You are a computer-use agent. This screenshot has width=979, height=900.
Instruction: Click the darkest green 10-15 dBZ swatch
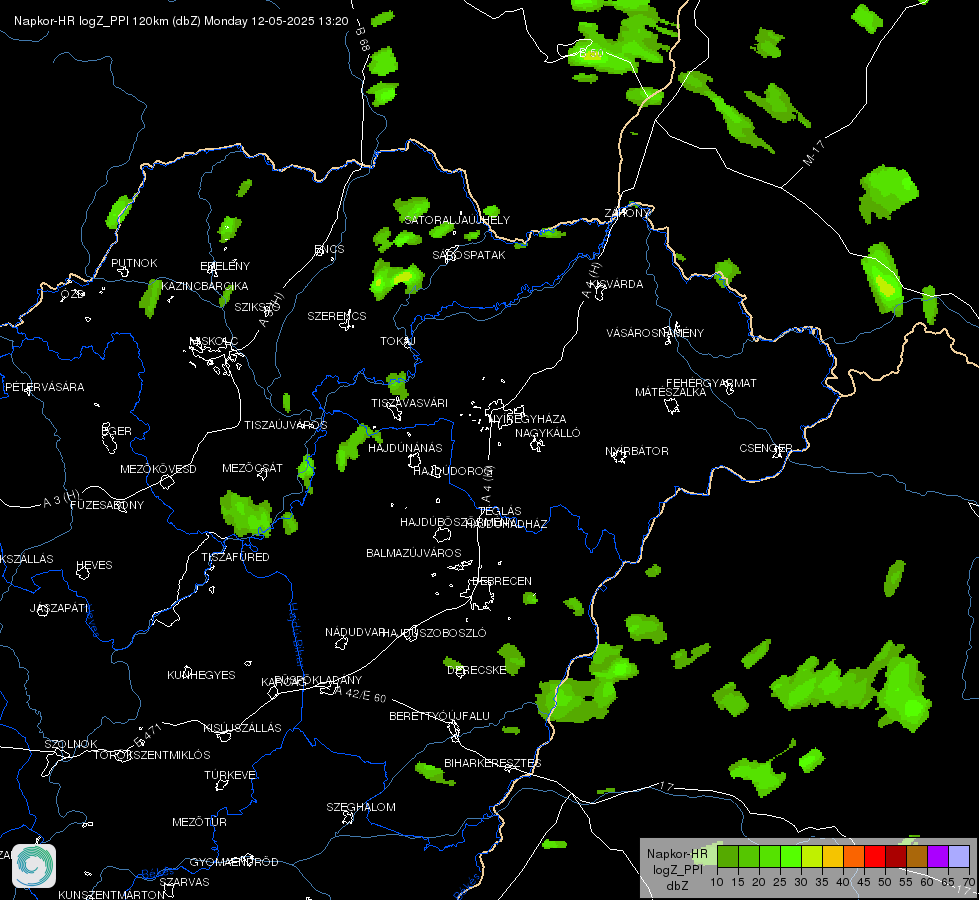[x=728, y=856]
